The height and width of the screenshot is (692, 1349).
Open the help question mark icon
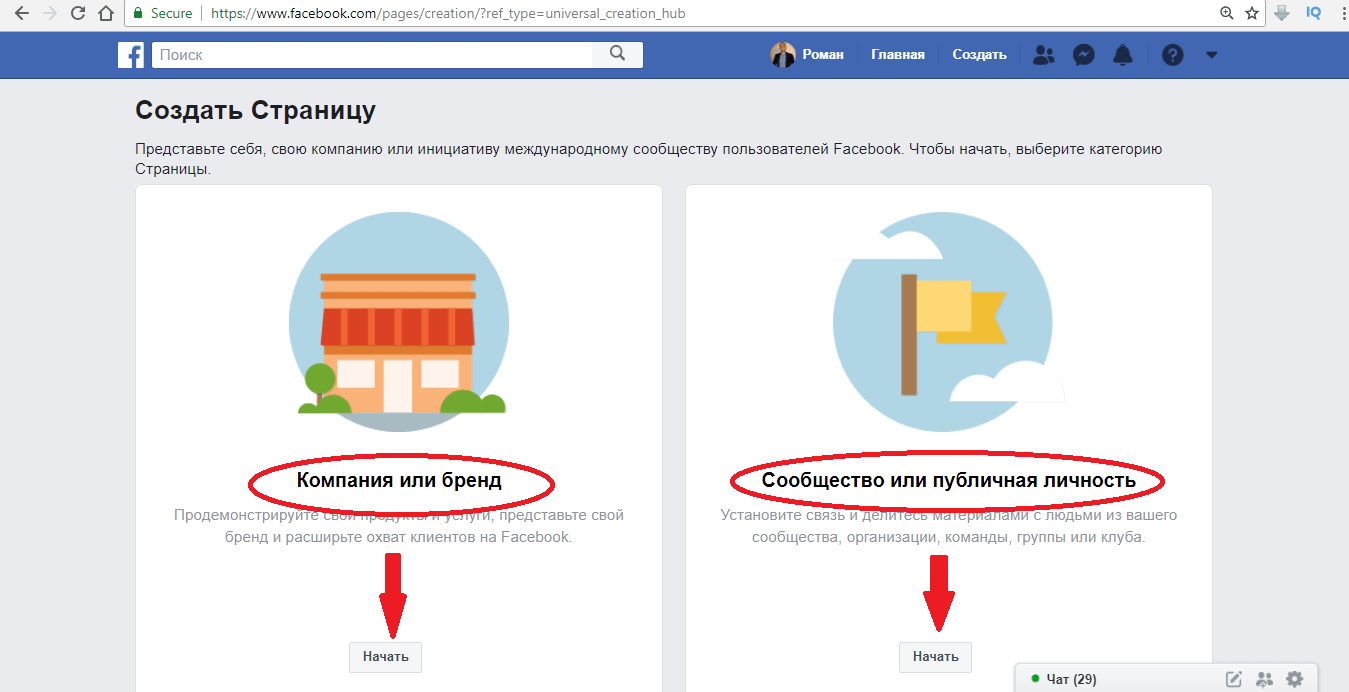[x=1172, y=55]
